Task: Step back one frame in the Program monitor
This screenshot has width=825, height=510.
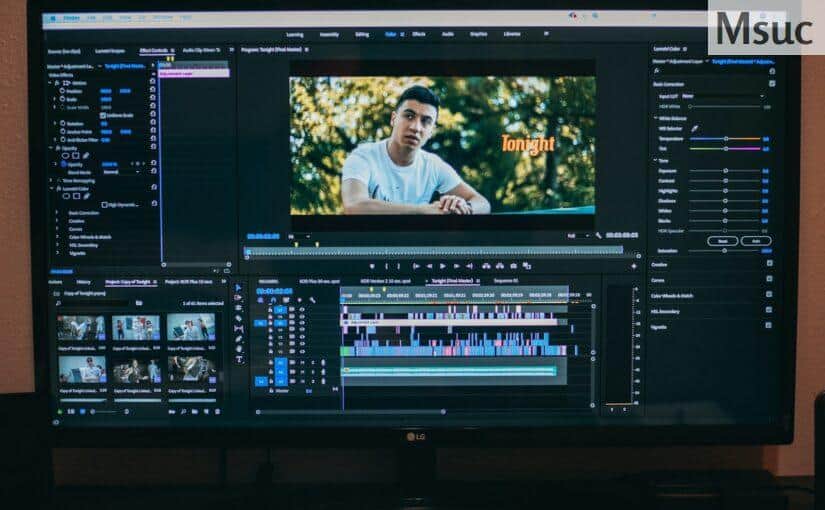Action: pos(429,266)
